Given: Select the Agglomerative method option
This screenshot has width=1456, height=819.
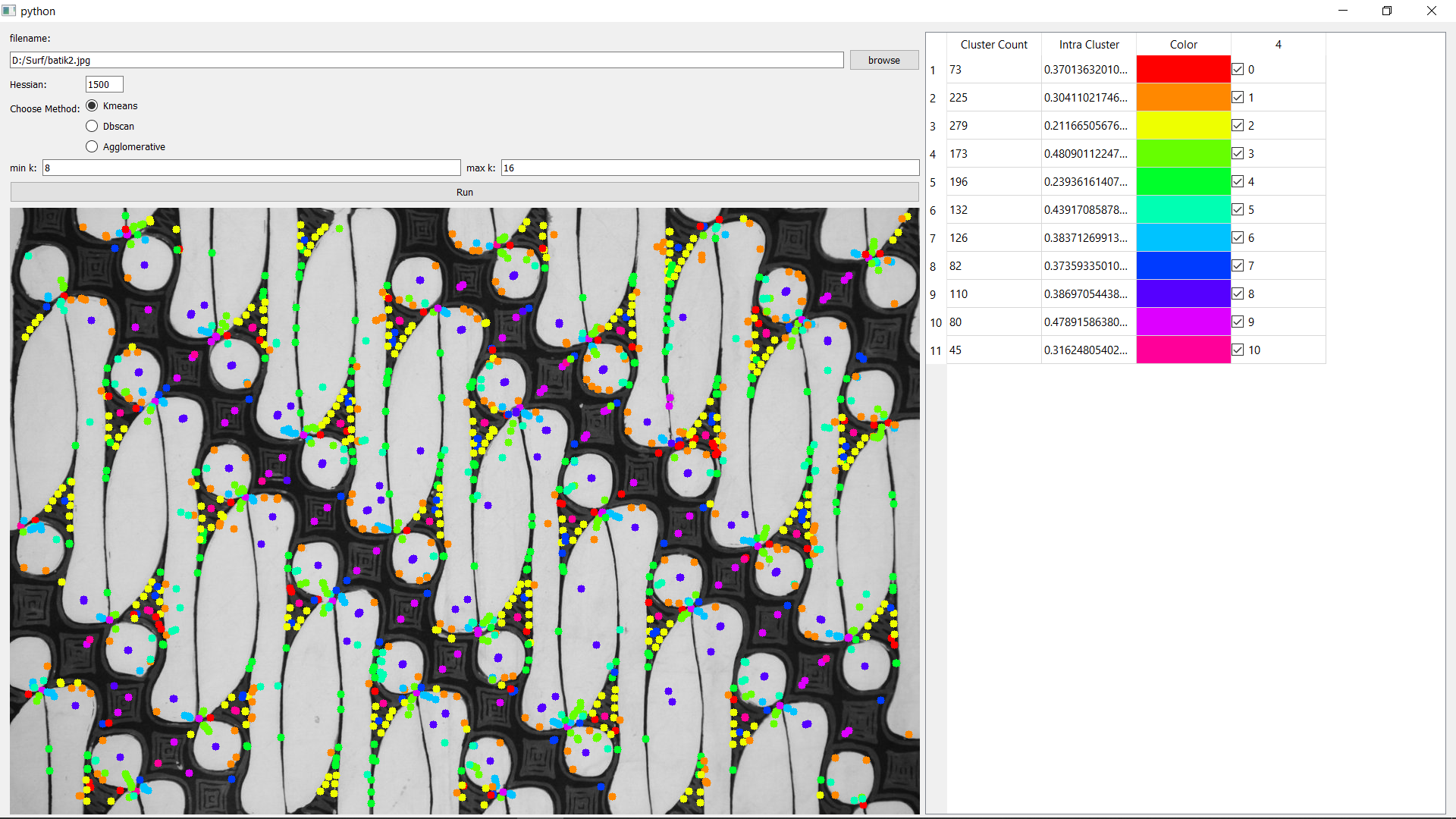Looking at the screenshot, I should [x=92, y=146].
